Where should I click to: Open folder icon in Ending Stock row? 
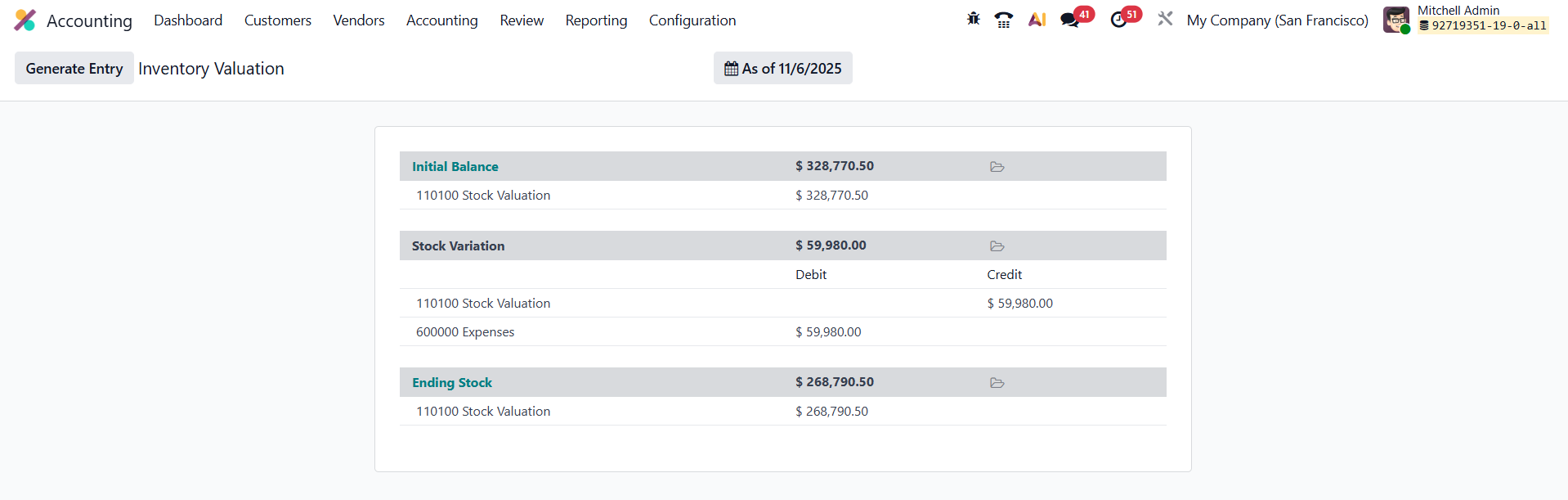[x=997, y=383]
